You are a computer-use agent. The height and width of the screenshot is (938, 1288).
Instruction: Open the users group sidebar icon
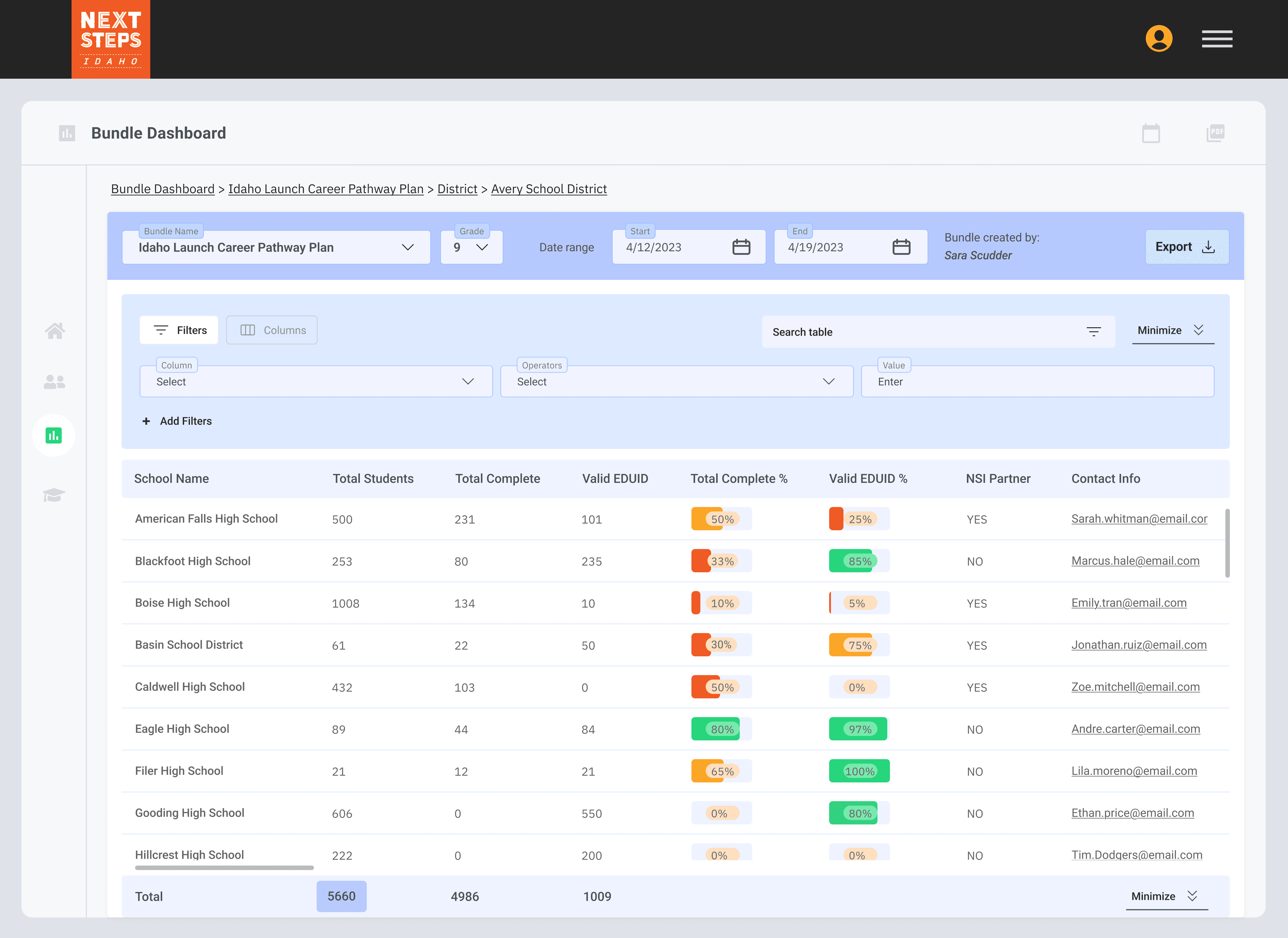[55, 382]
